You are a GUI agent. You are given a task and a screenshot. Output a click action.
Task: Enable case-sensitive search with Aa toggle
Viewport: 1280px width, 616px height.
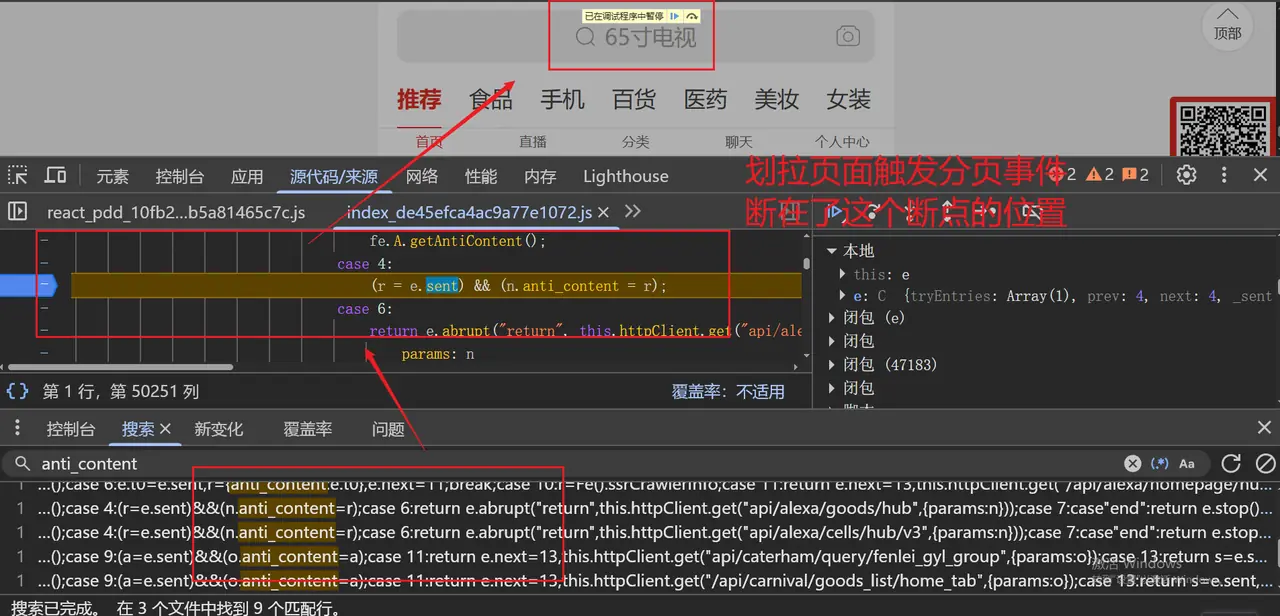coord(1187,463)
